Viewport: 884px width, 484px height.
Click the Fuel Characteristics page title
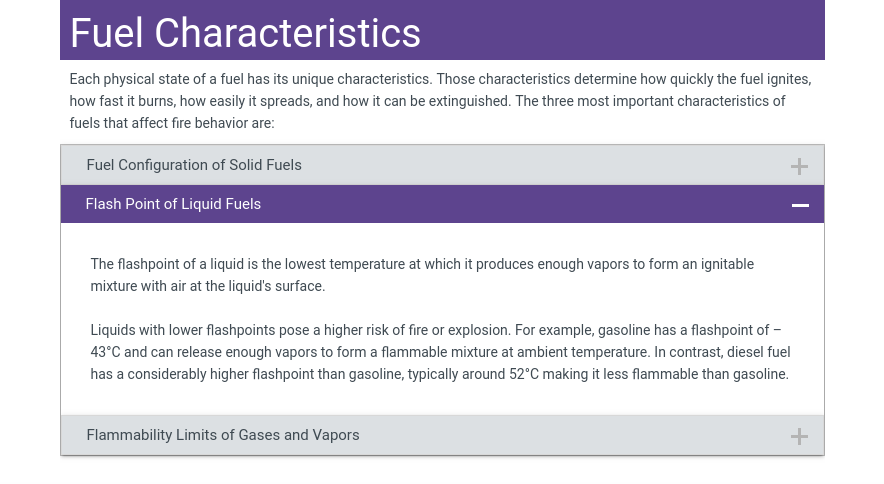tap(245, 32)
